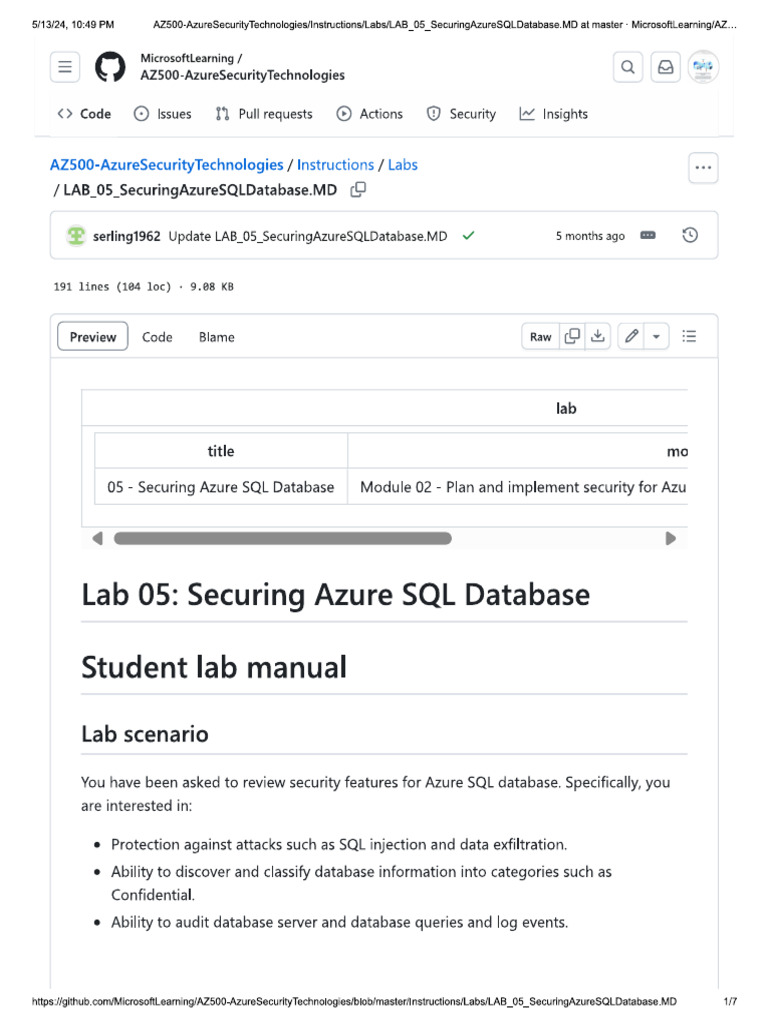Switch to Preview view
Viewport: 768px width, 1024px height.
[x=93, y=337]
